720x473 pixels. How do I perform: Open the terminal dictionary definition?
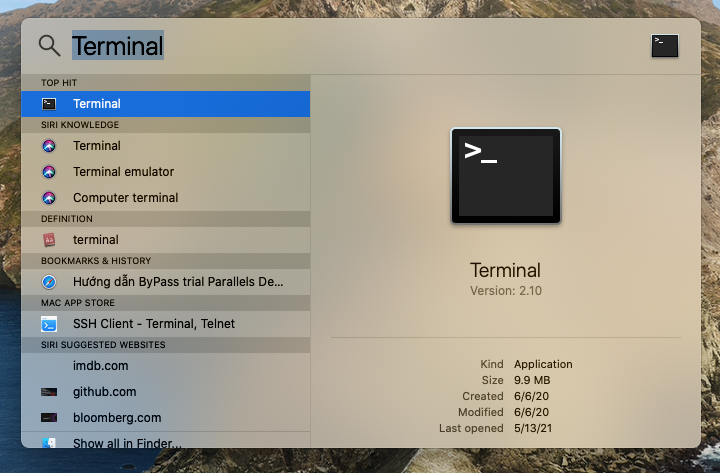click(x=96, y=240)
